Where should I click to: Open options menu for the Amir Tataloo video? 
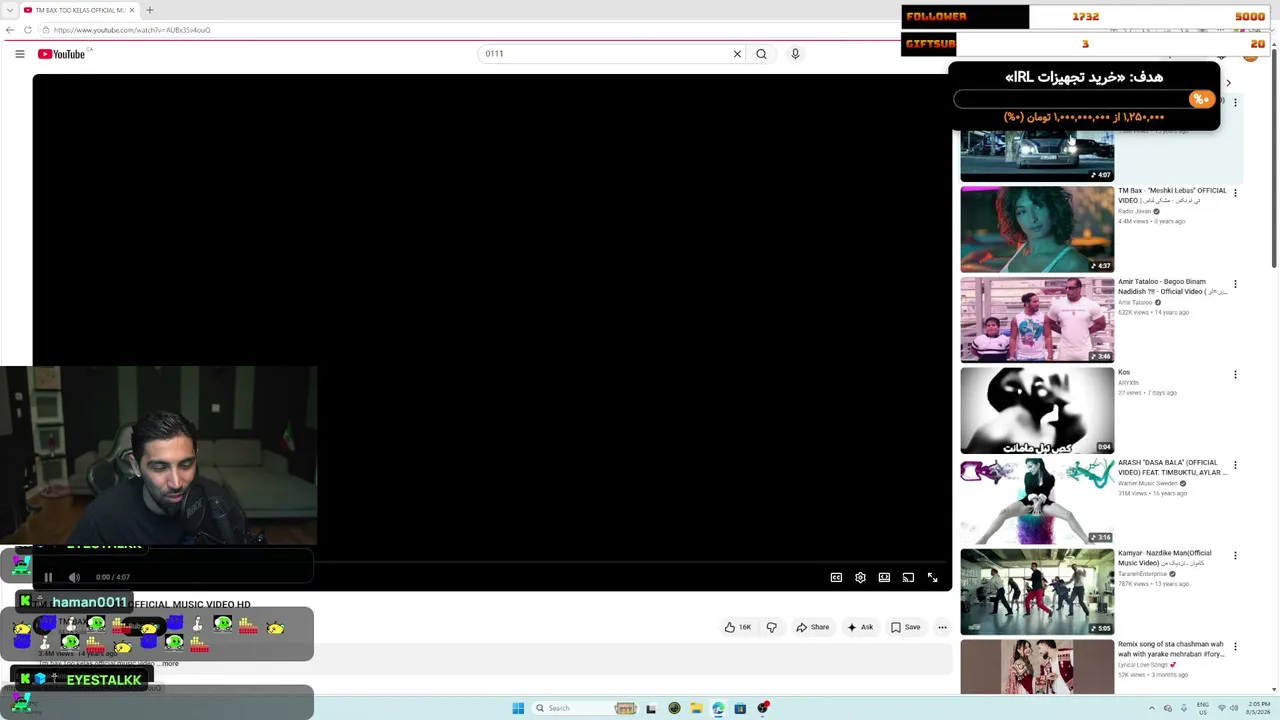1235,284
